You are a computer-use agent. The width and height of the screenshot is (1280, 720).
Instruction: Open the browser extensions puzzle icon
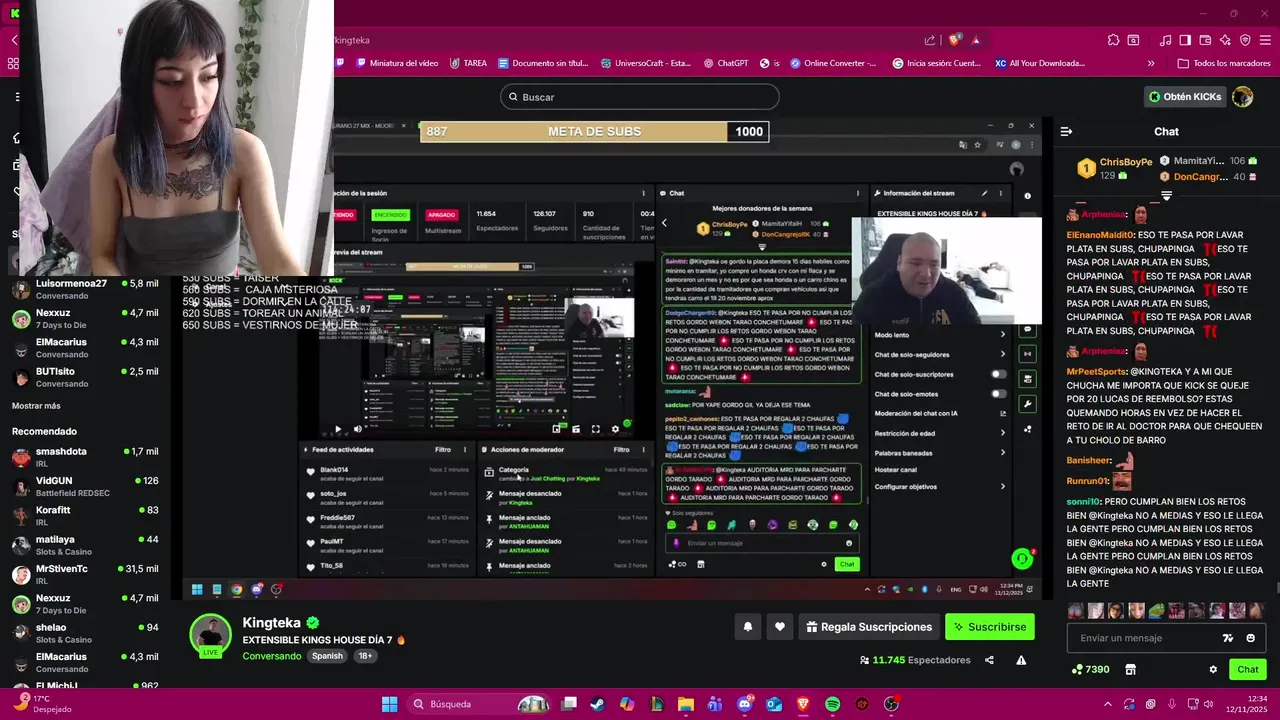click(1113, 40)
